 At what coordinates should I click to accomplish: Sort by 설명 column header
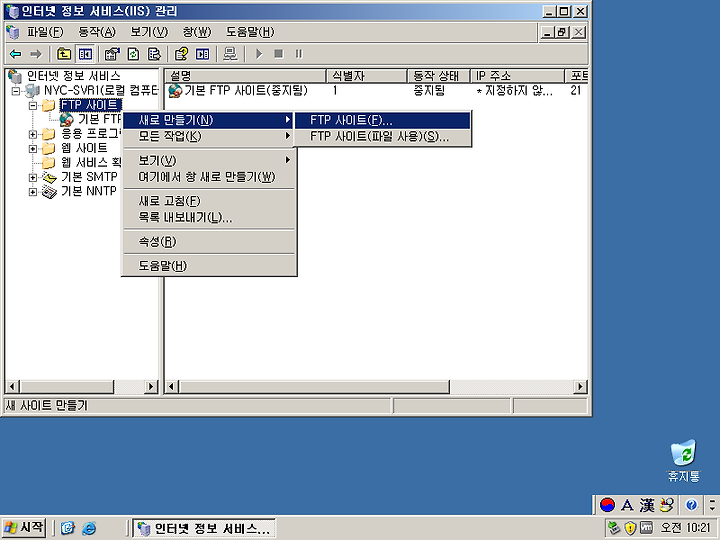click(x=246, y=76)
